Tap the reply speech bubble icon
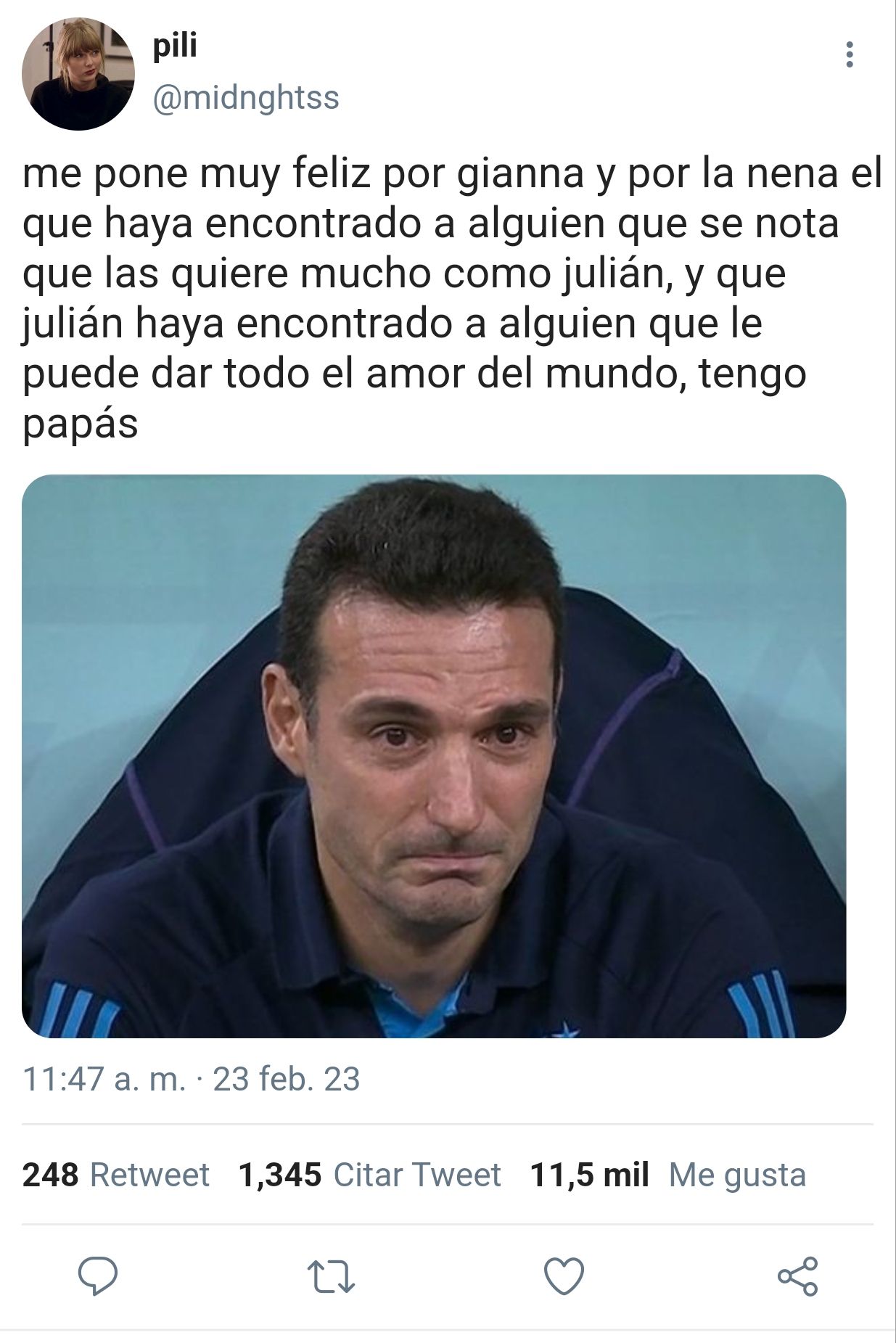 pos(98,1276)
